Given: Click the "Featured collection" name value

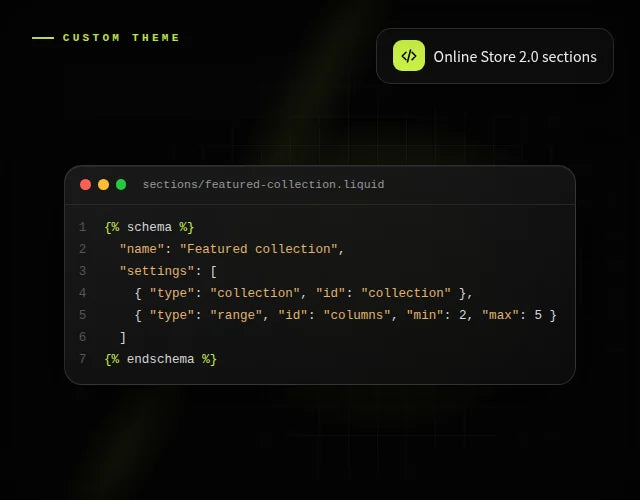Looking at the screenshot, I should pos(258,249).
